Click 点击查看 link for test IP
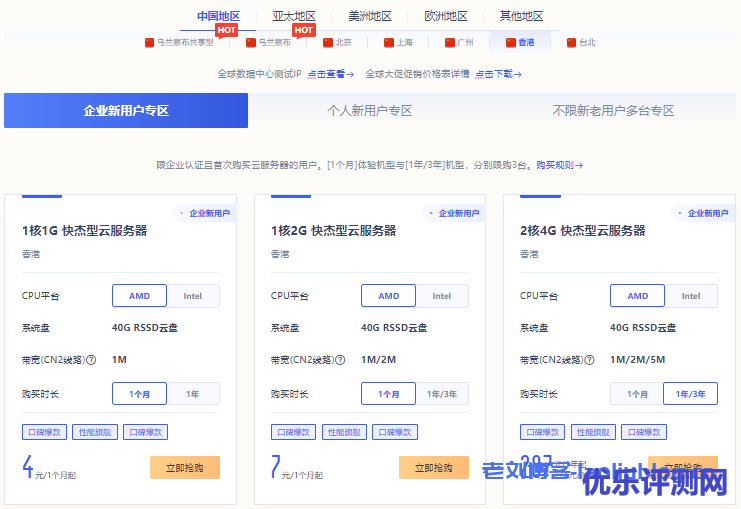 [330, 74]
